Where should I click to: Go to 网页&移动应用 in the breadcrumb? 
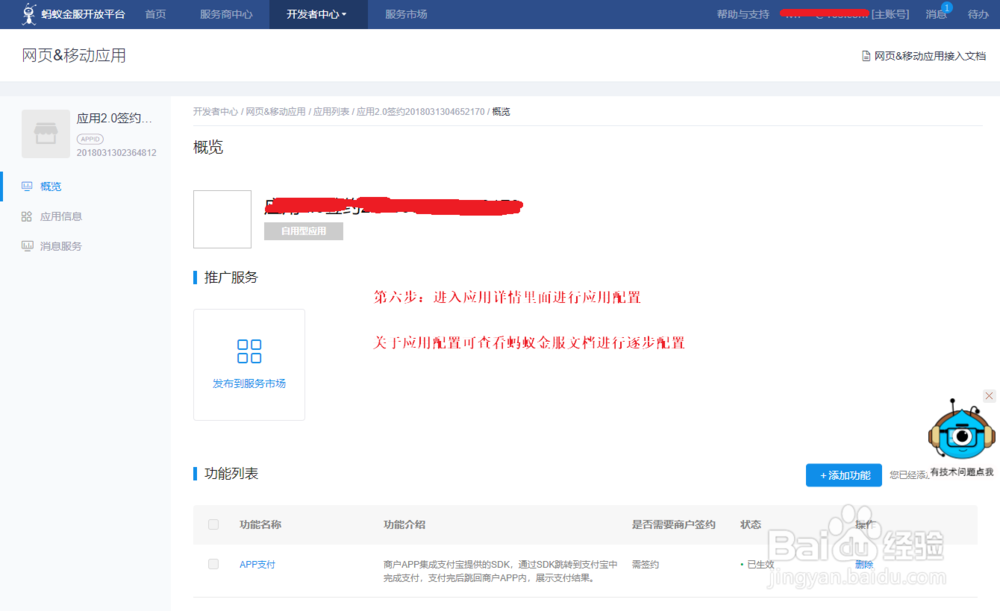[x=276, y=112]
